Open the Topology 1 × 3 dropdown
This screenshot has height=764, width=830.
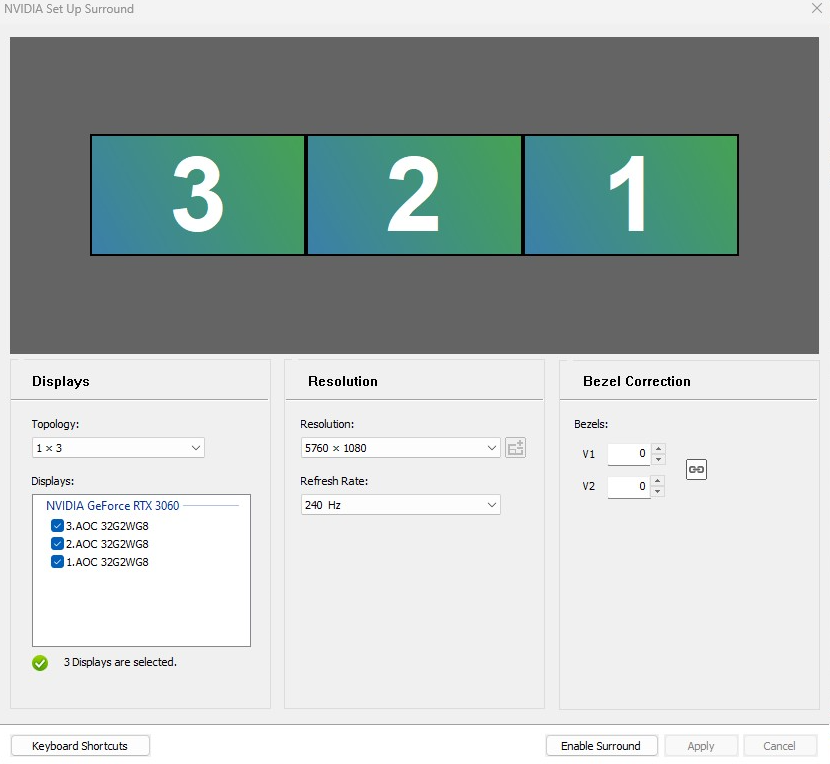(118, 448)
